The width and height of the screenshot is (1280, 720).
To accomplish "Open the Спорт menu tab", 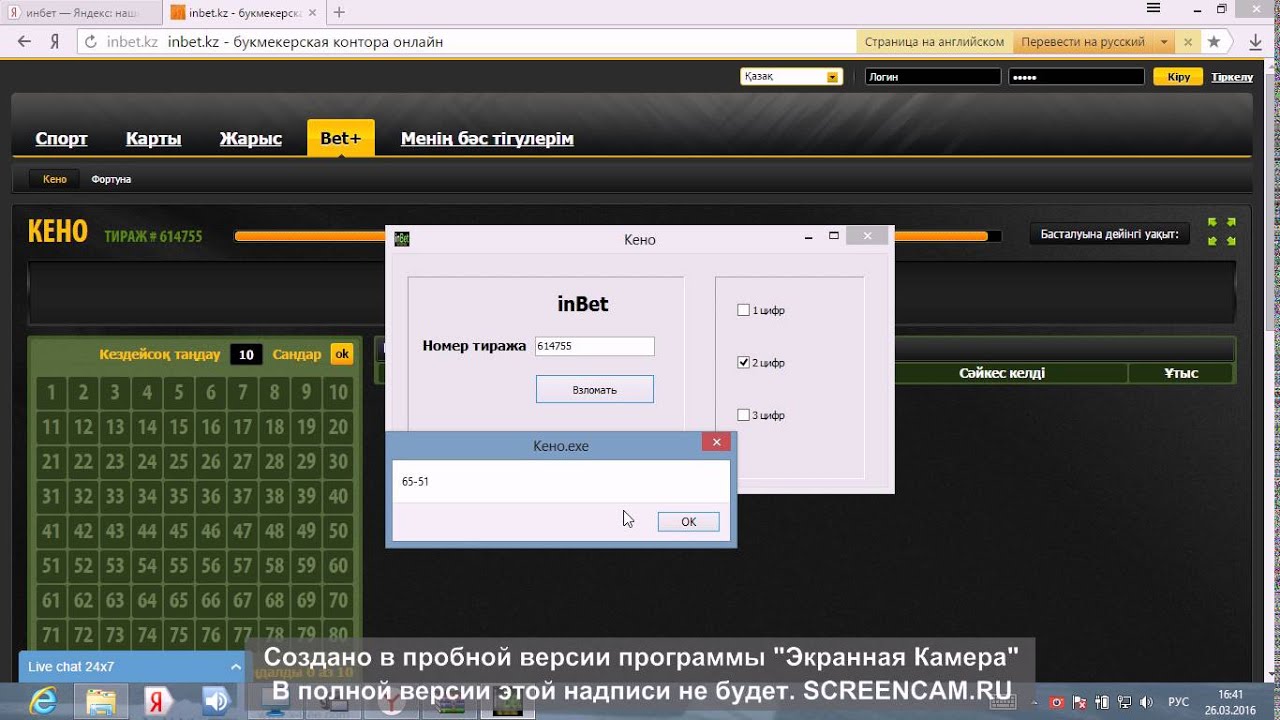I will click(61, 139).
